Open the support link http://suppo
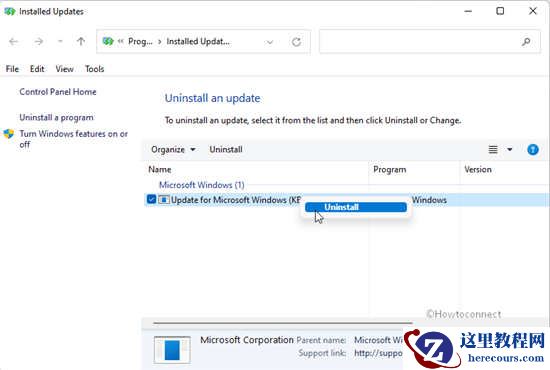550x370 pixels. [x=378, y=354]
